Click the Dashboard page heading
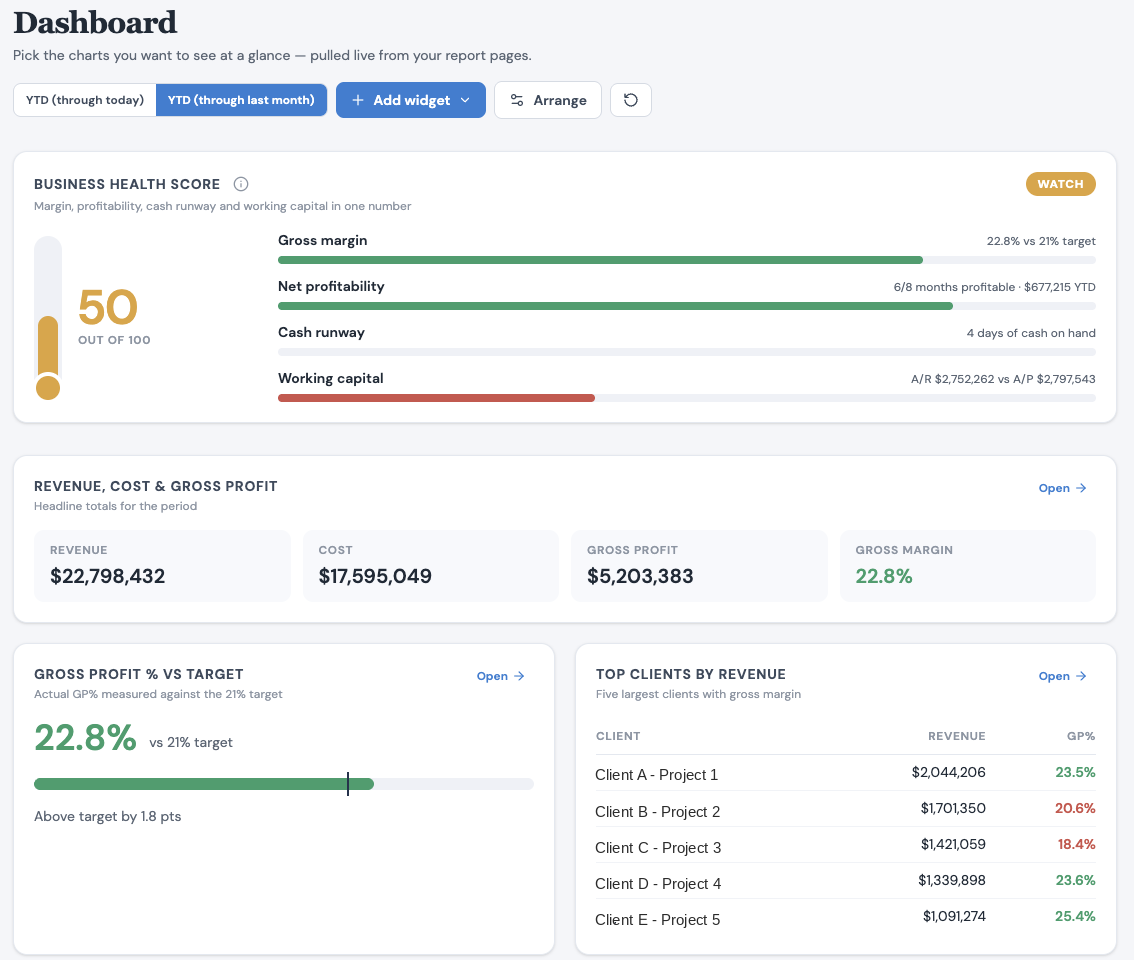The height and width of the screenshot is (960, 1134). point(95,22)
